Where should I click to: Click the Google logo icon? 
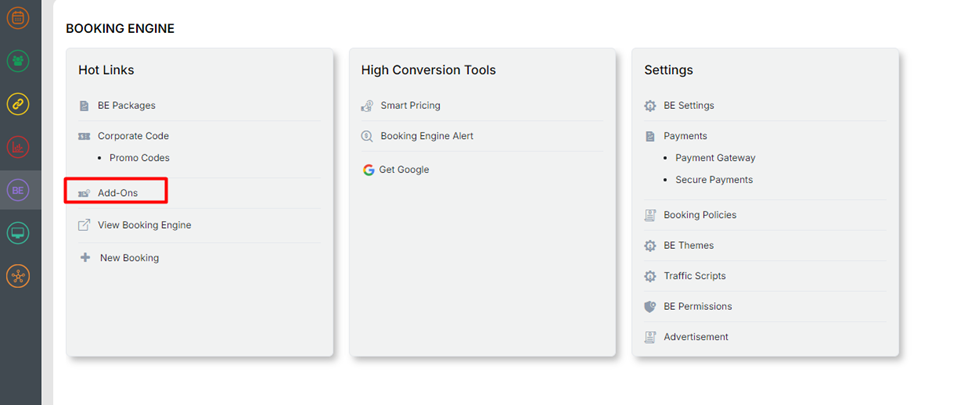pos(368,170)
